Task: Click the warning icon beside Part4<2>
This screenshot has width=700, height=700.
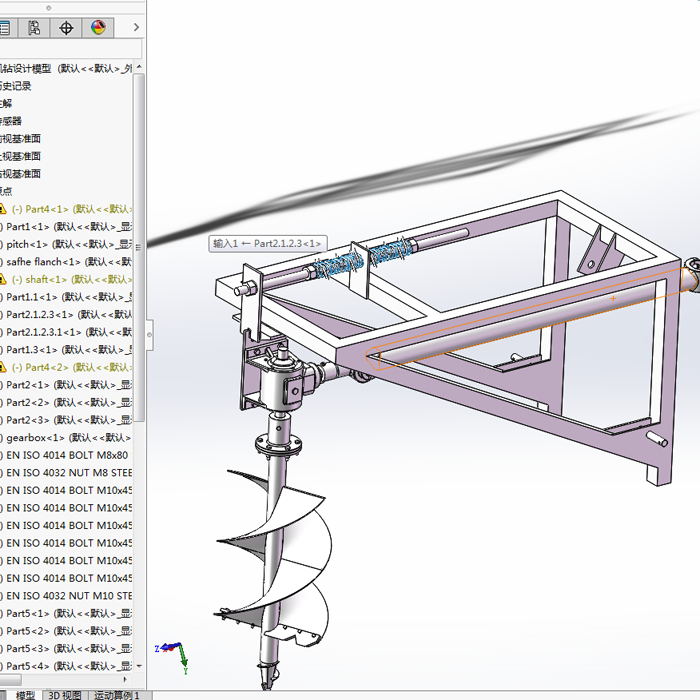Action: click(3, 367)
